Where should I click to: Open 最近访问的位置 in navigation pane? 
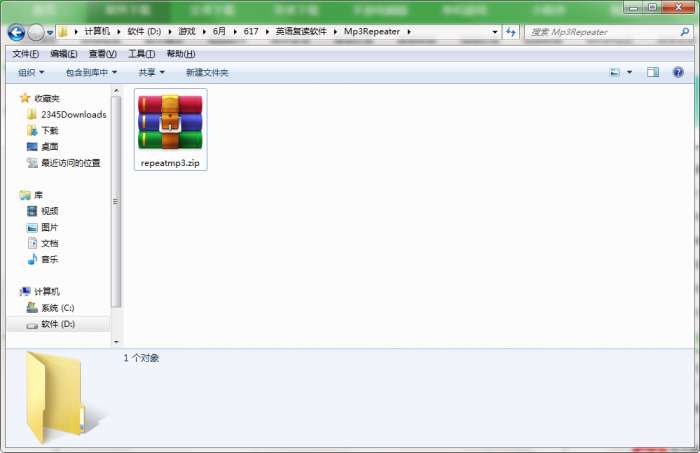71,163
